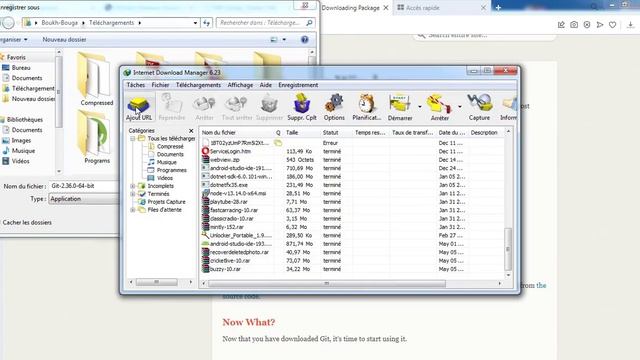
Task: Expand the Incomplets category
Action: point(133,186)
